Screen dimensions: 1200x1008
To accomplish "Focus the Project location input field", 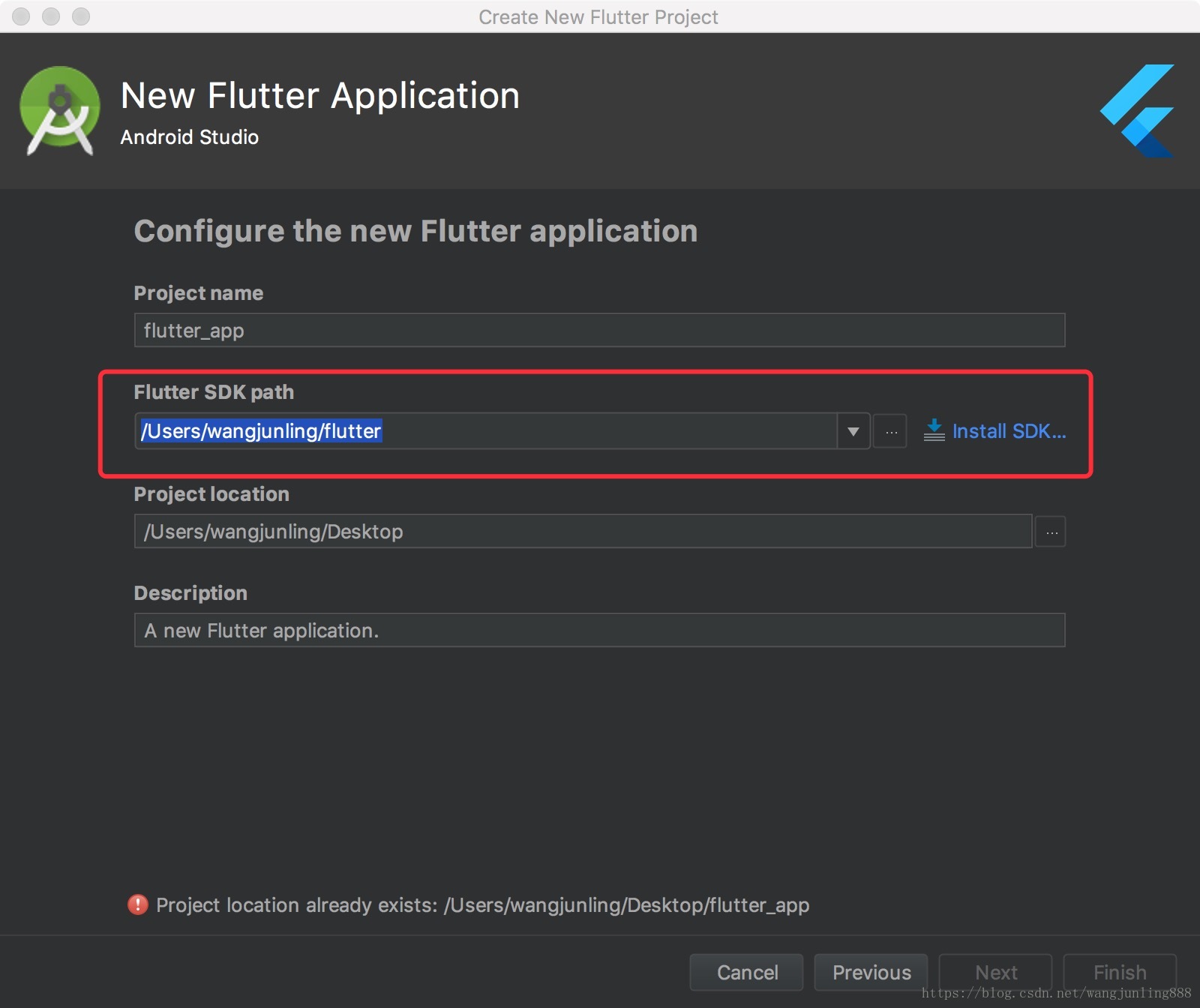I will click(x=583, y=531).
